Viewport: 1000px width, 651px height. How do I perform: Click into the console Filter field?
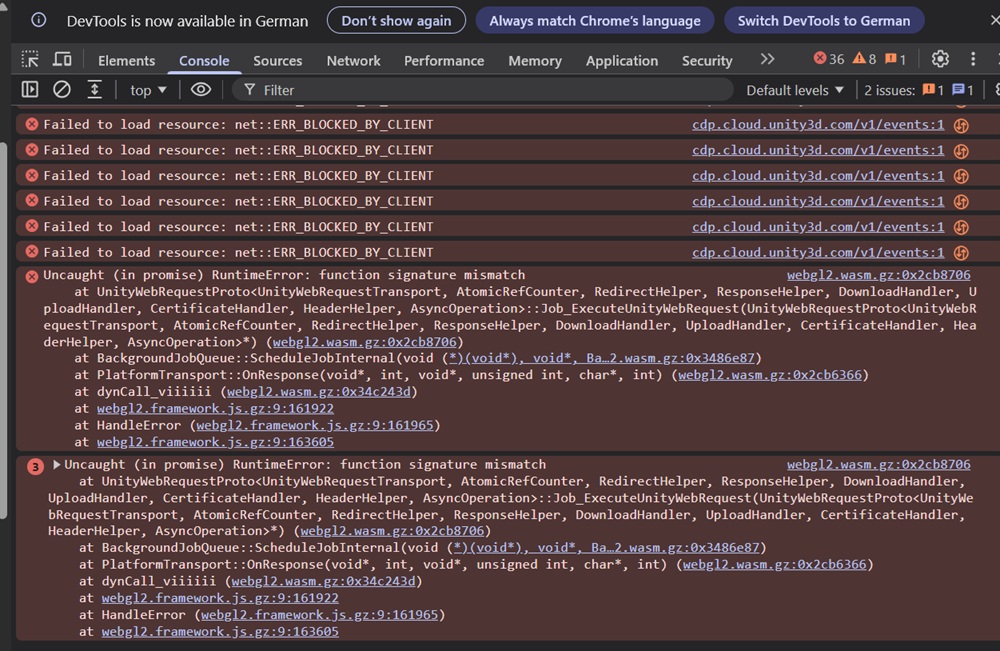pos(483,90)
